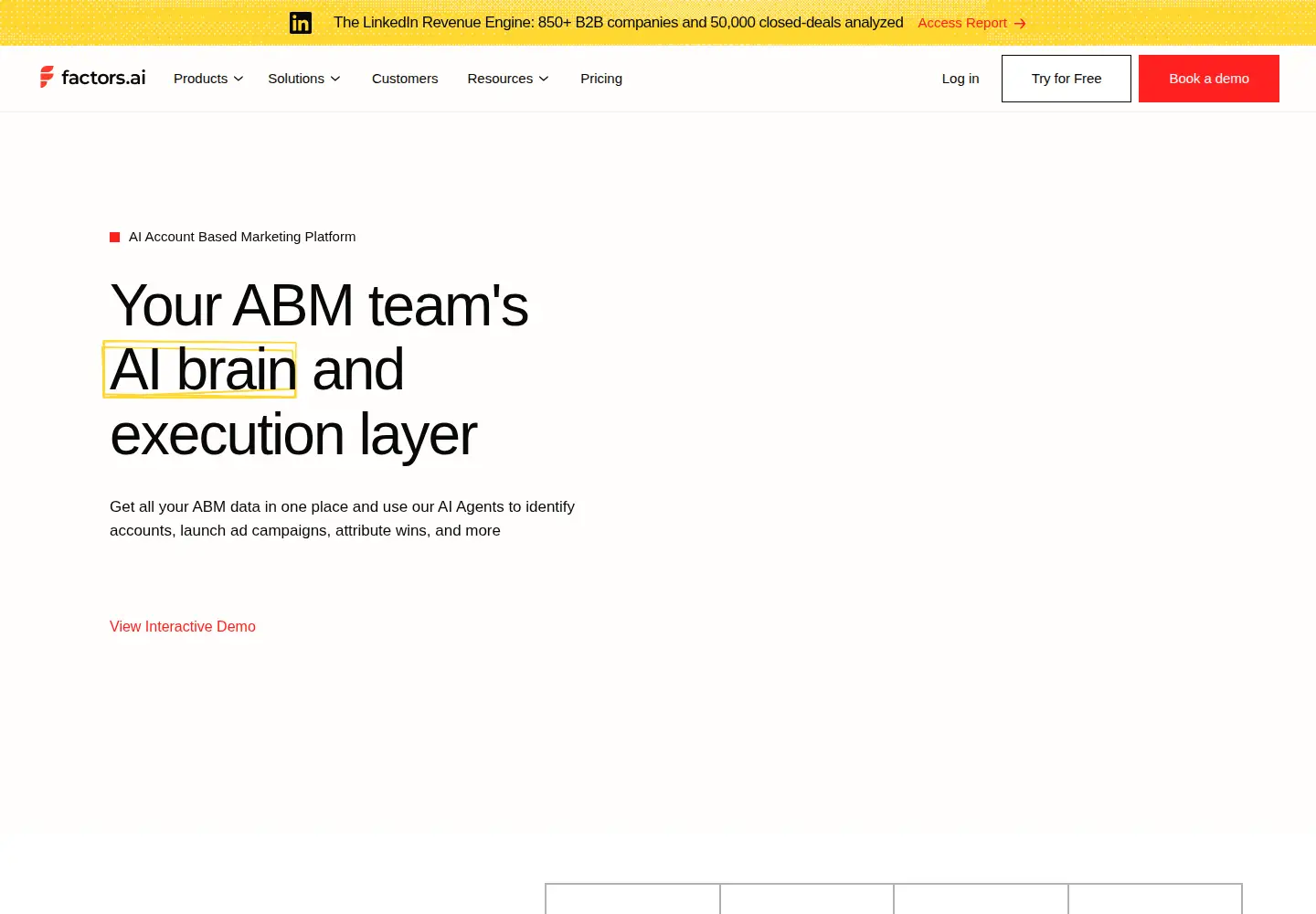Image resolution: width=1316 pixels, height=914 pixels.
Task: Open the Products menu
Action: pyautogui.click(x=208, y=79)
